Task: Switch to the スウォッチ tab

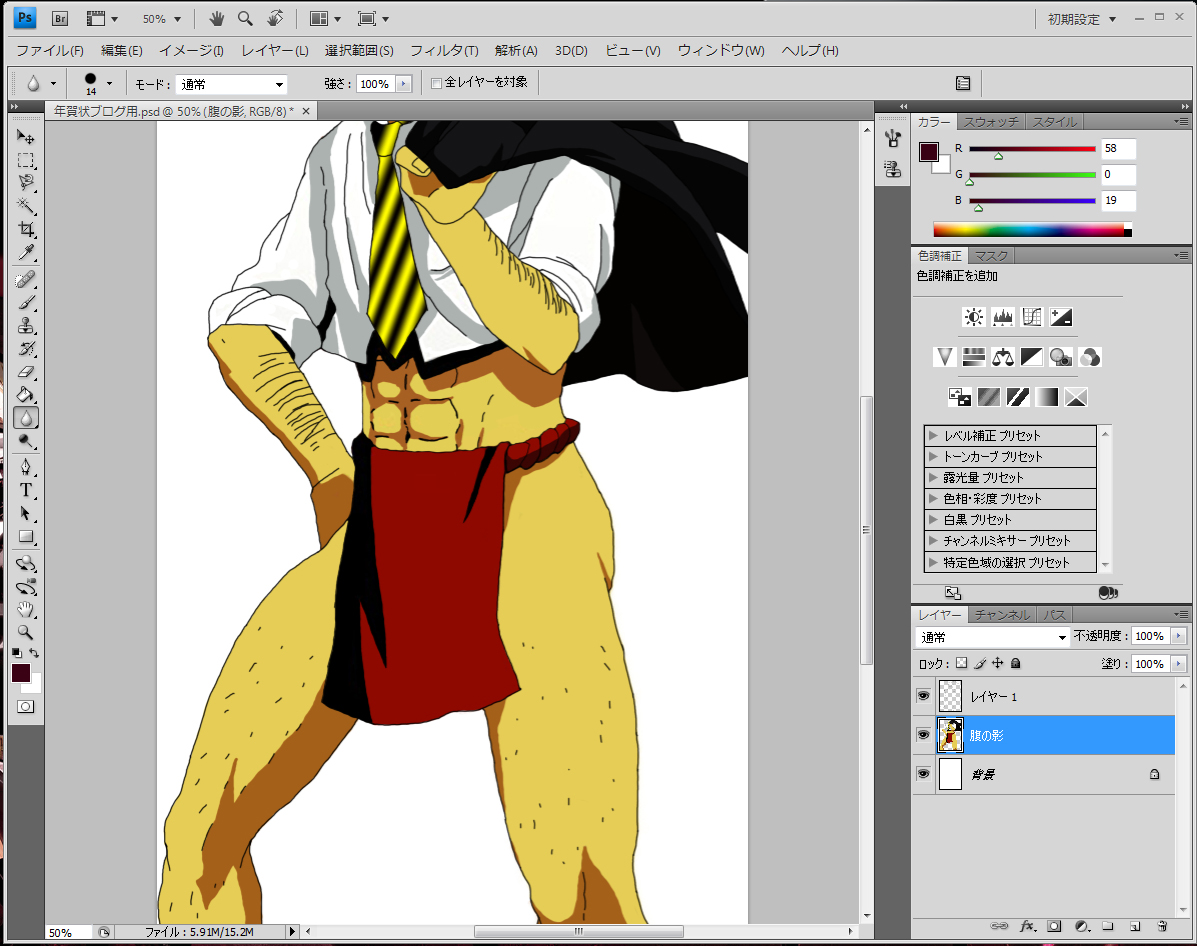Action: click(991, 122)
